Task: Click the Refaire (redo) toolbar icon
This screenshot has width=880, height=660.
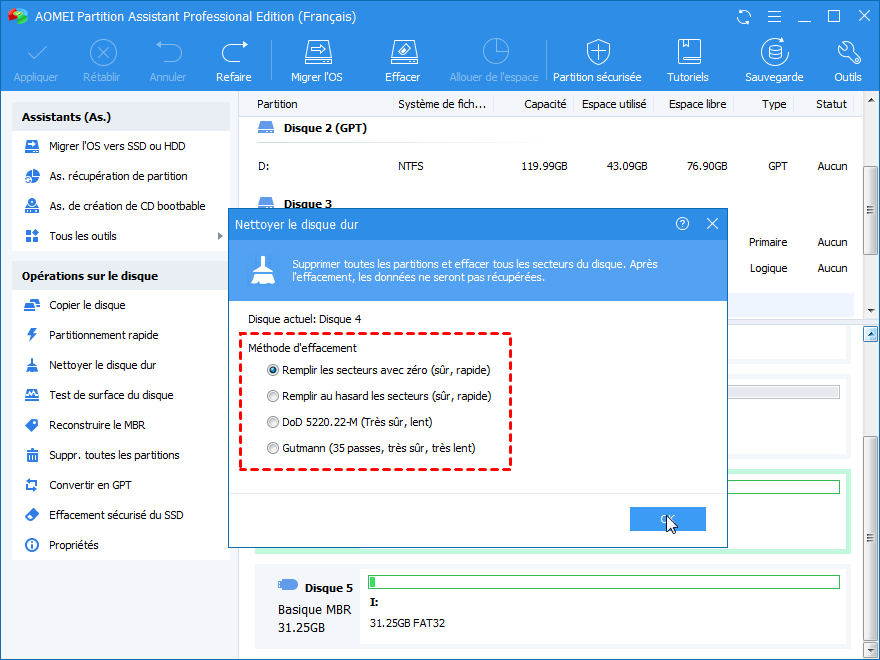Action: tap(234, 61)
